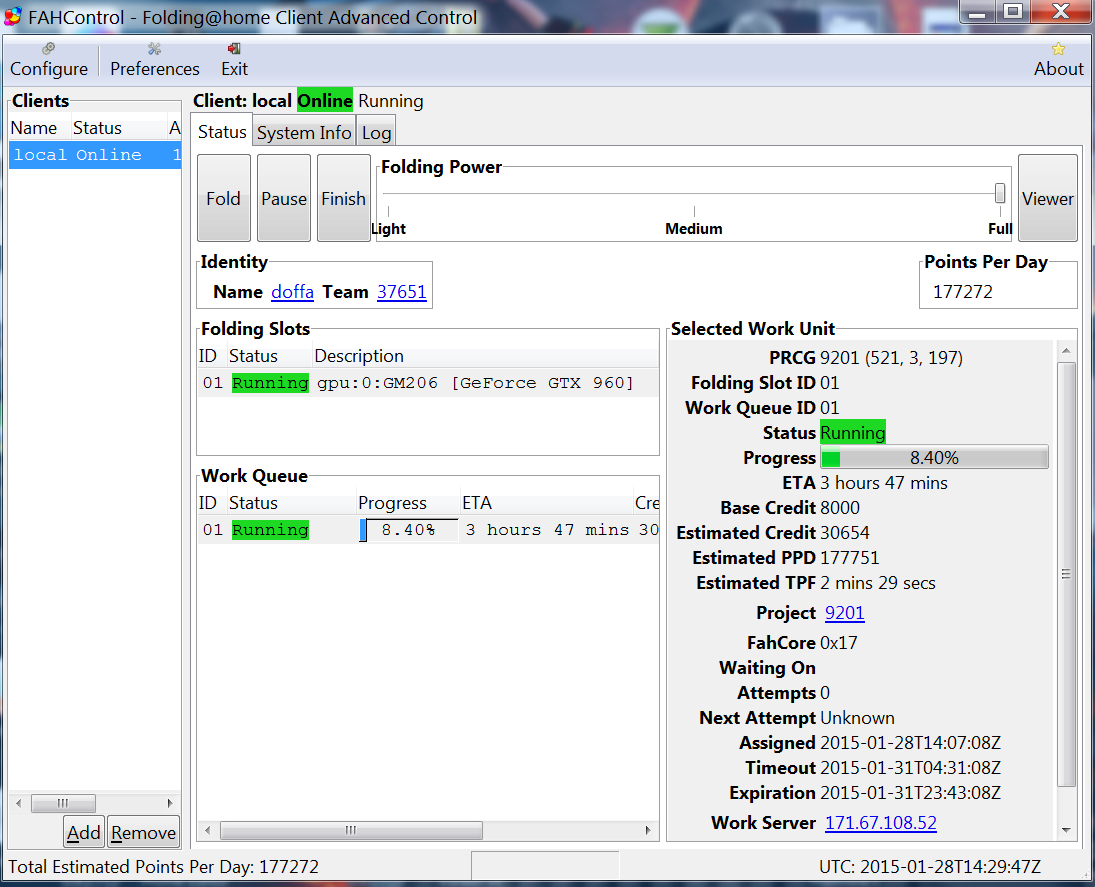Click the Exit toolbar icon

[x=234, y=49]
